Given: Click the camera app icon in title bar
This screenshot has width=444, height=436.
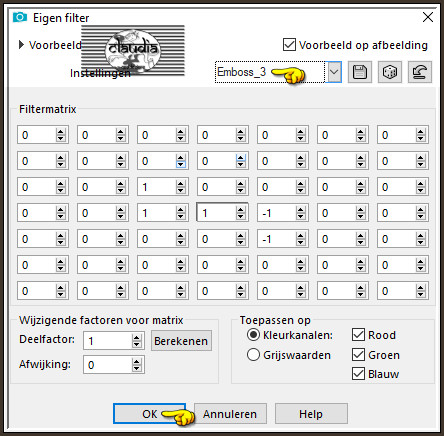Looking at the screenshot, I should tap(20, 17).
